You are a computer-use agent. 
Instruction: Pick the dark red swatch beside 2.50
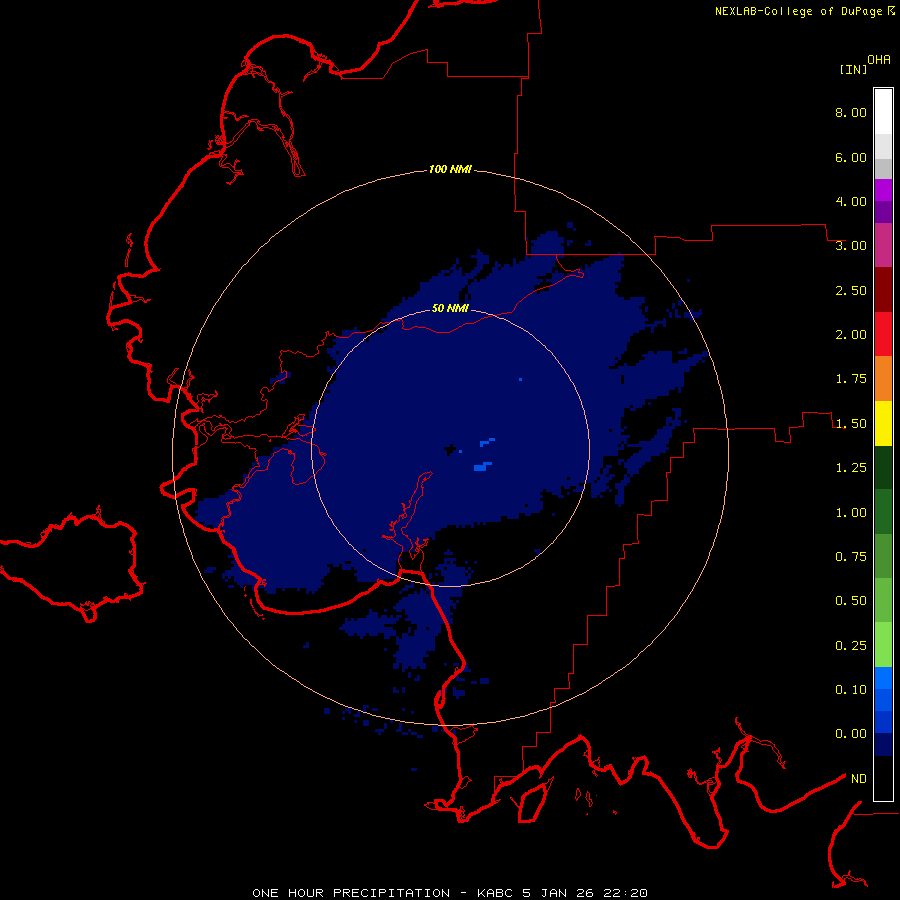(883, 290)
